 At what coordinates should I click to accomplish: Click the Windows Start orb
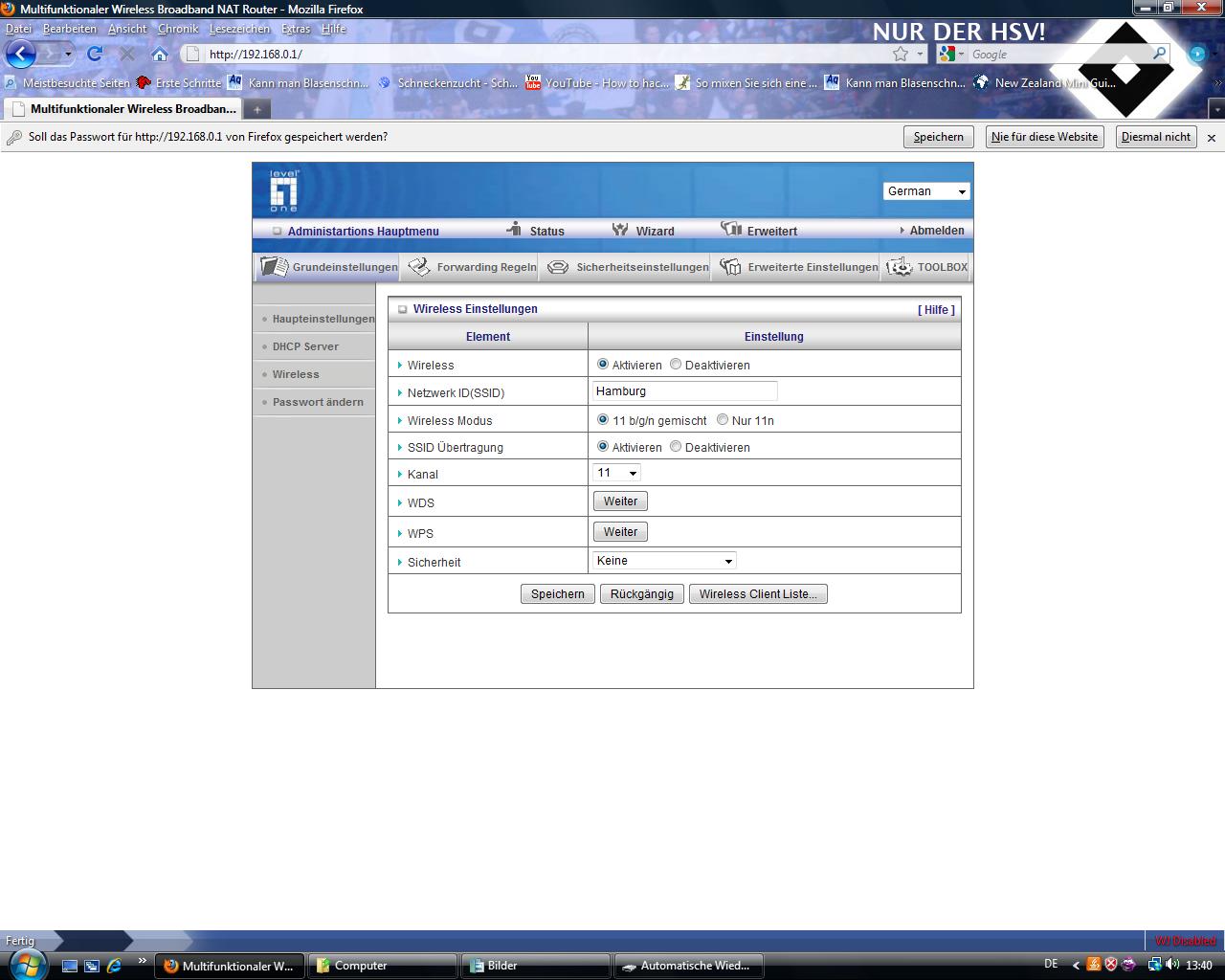(x=24, y=964)
